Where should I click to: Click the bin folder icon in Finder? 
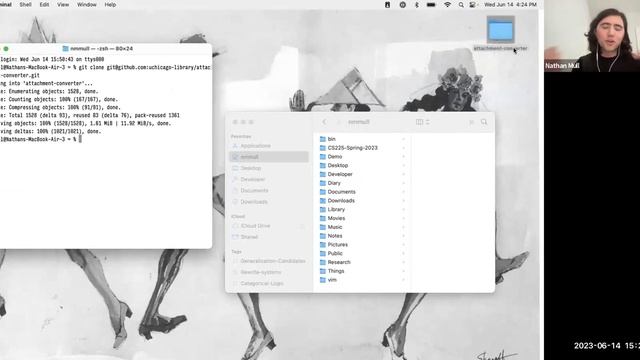pyautogui.click(x=323, y=139)
